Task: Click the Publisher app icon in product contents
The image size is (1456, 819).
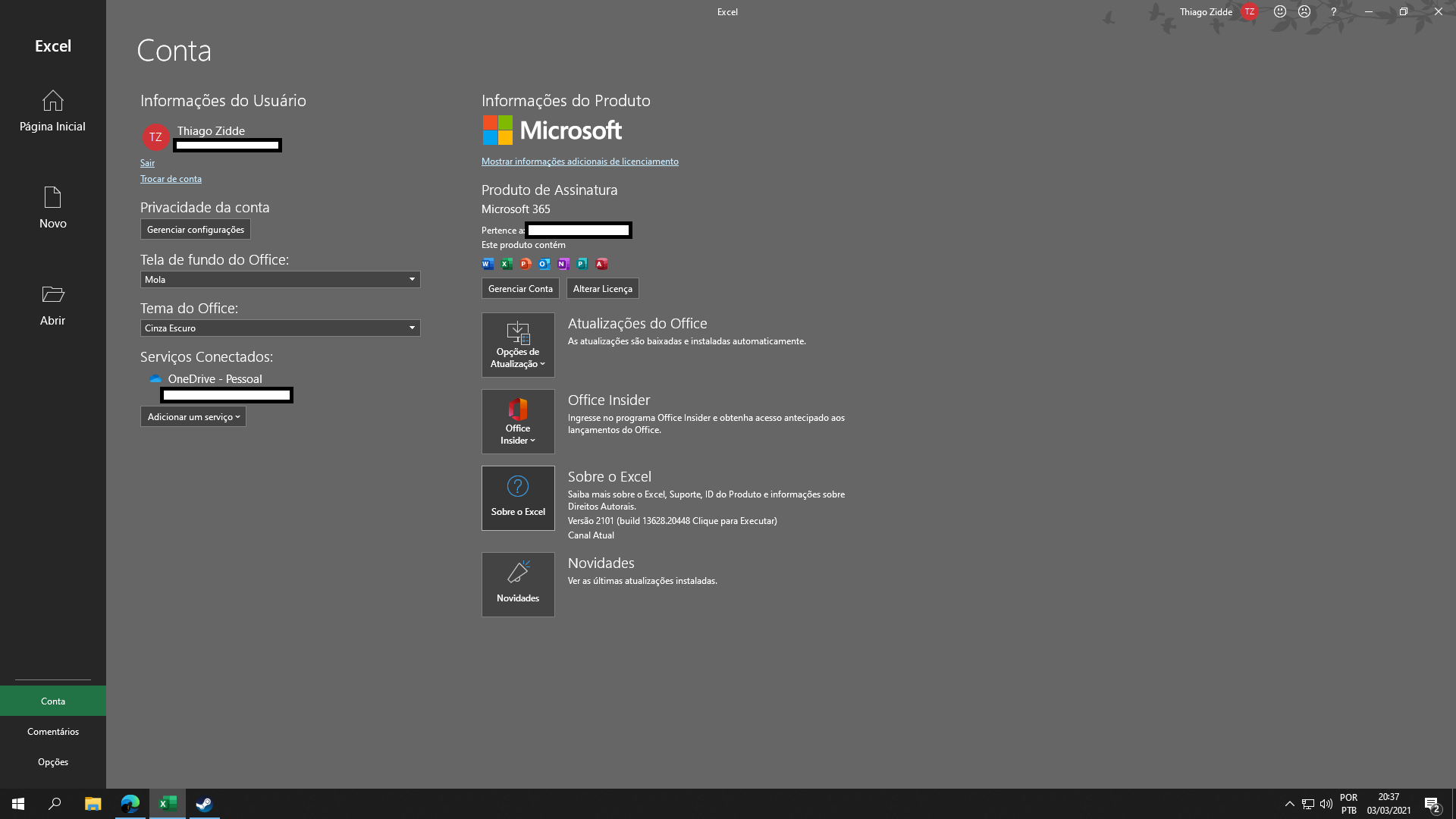Action: (582, 264)
